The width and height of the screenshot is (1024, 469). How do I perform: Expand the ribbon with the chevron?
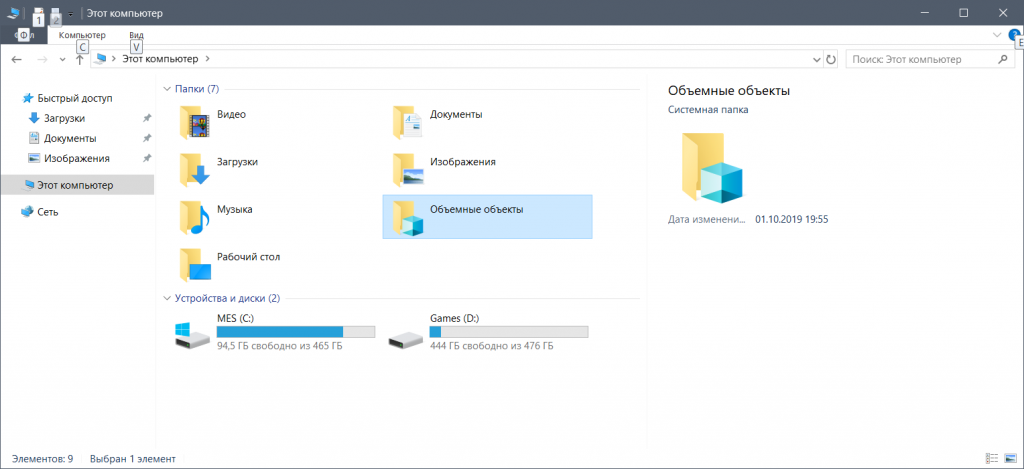pos(996,35)
